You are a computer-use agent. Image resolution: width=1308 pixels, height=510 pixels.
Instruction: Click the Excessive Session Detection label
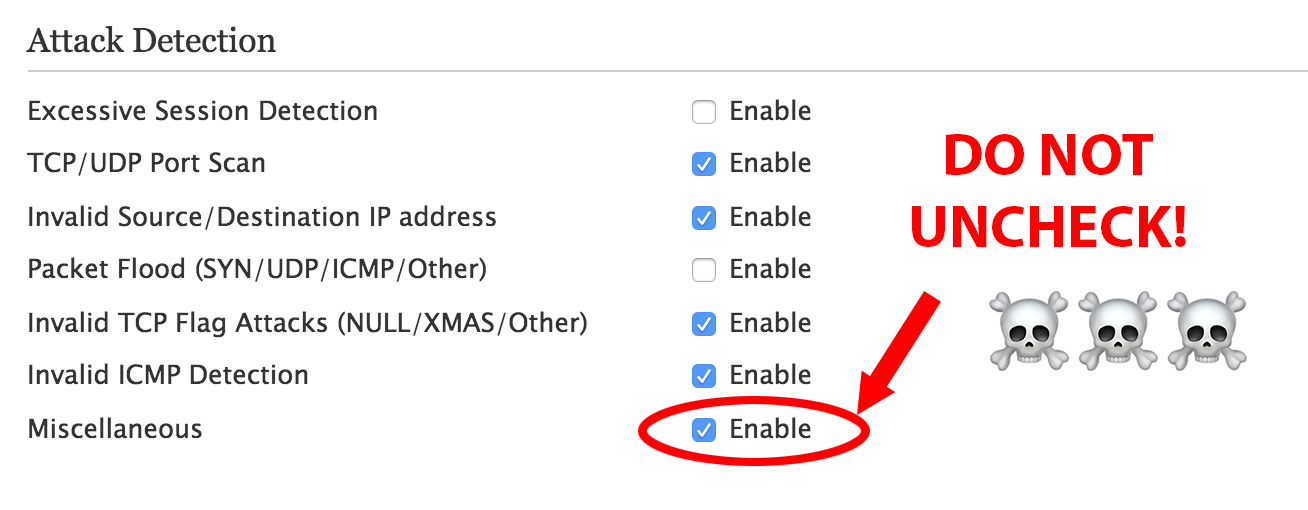tap(203, 111)
